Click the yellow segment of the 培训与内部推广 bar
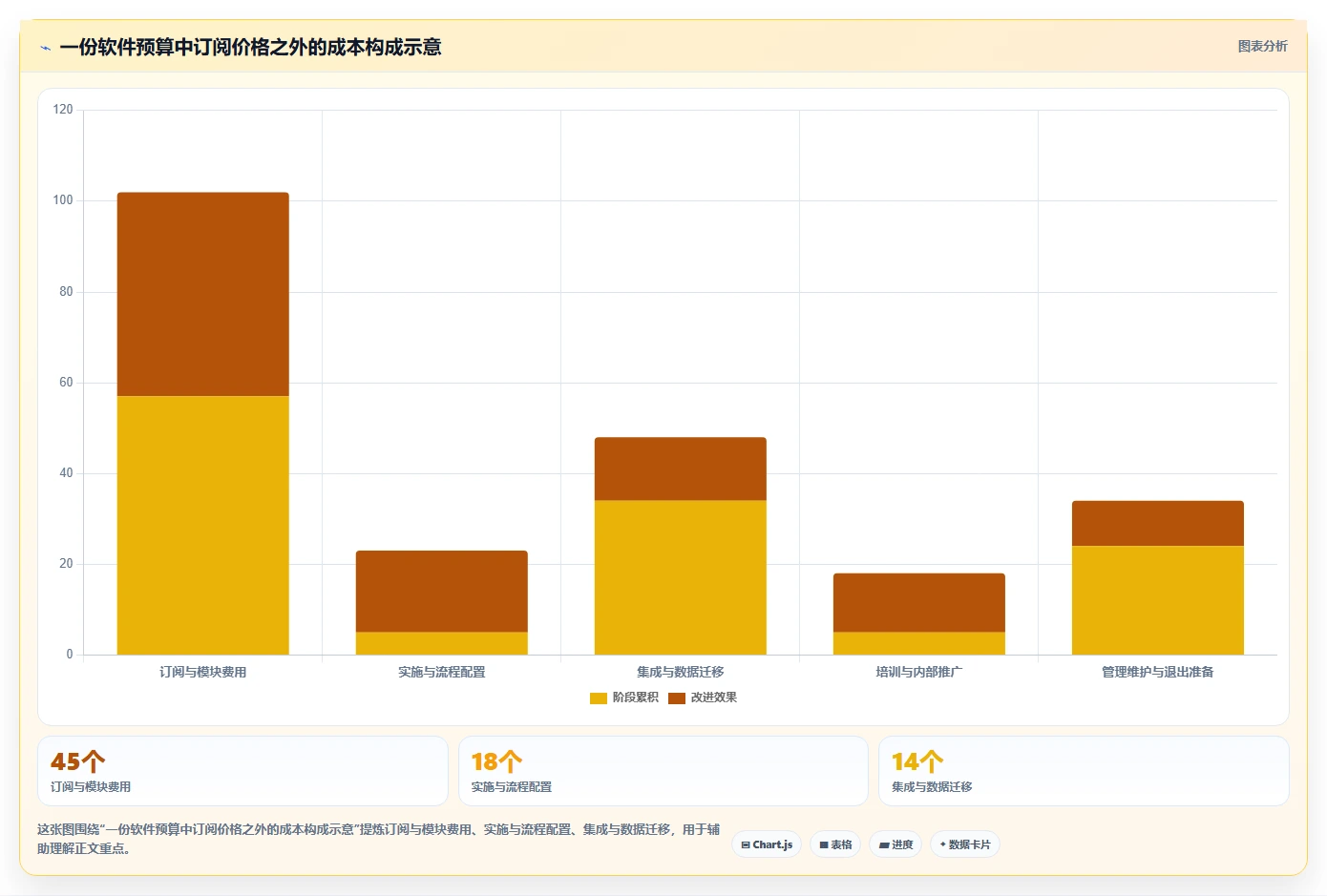 [x=919, y=643]
